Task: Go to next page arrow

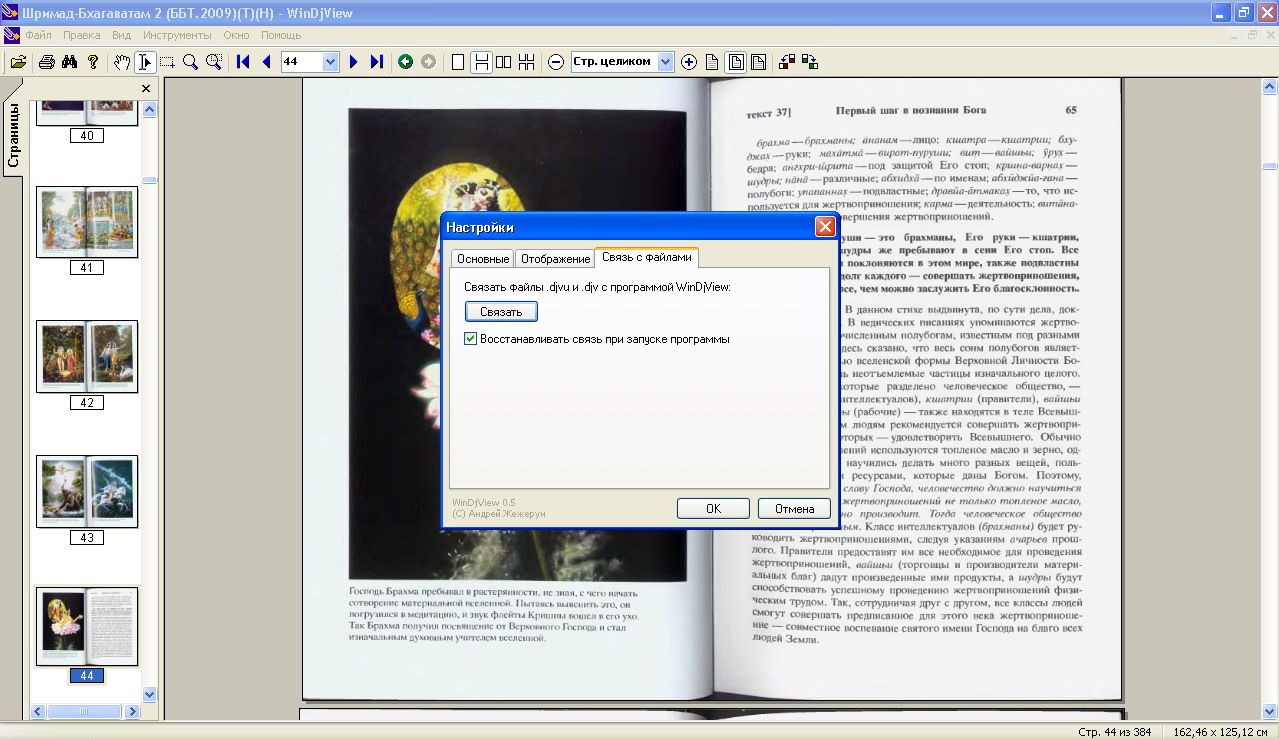Action: click(x=353, y=62)
